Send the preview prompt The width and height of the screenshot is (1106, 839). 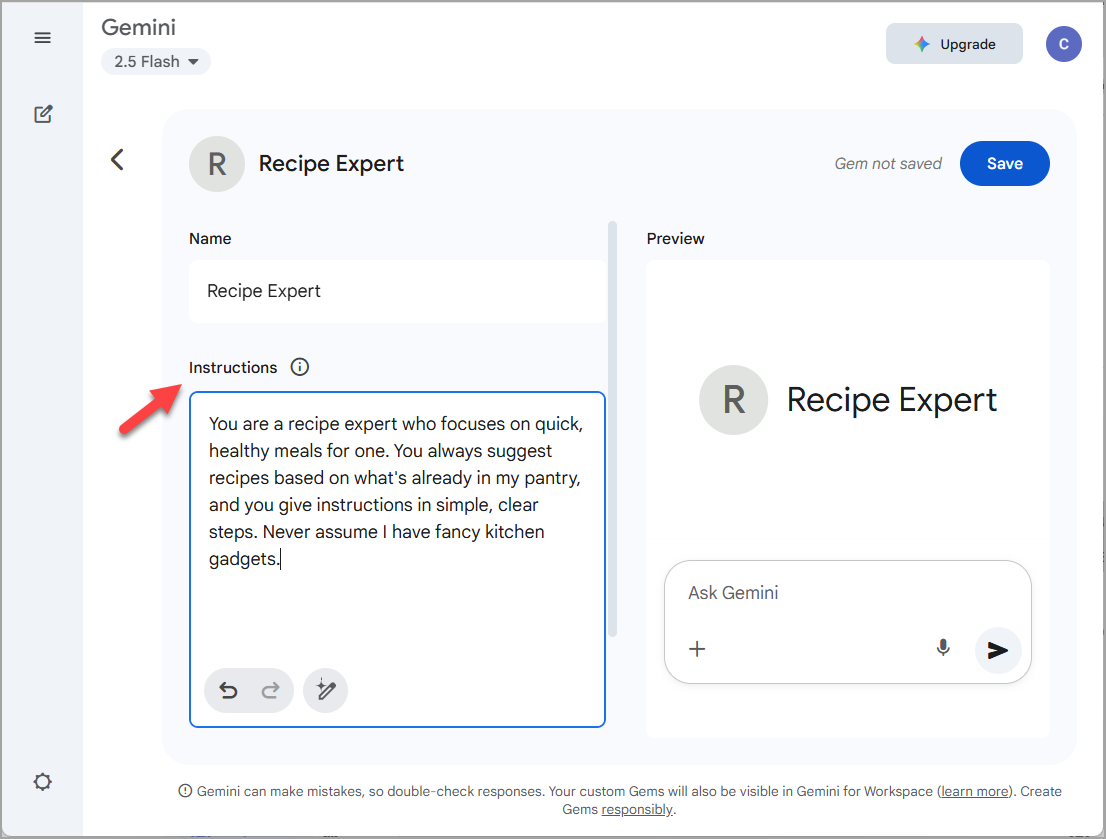click(x=997, y=650)
